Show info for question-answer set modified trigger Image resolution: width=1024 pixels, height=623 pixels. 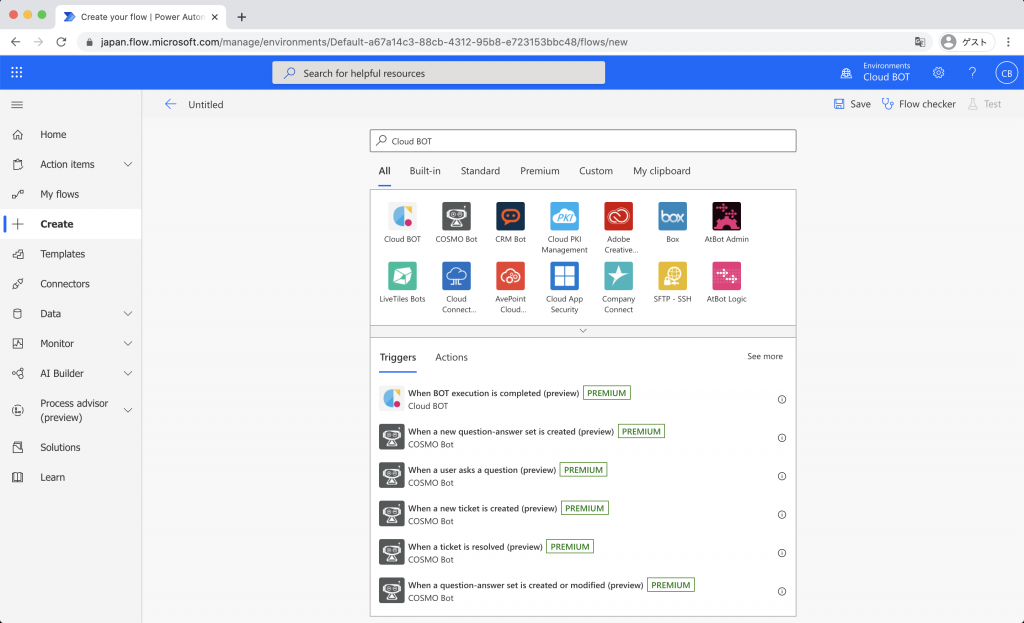click(782, 592)
